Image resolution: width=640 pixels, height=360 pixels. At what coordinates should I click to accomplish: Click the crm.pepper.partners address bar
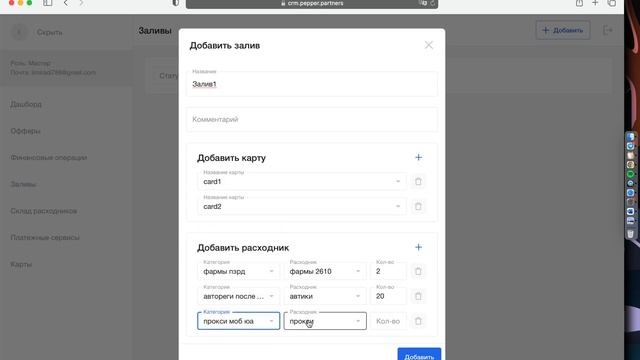tap(312, 4)
